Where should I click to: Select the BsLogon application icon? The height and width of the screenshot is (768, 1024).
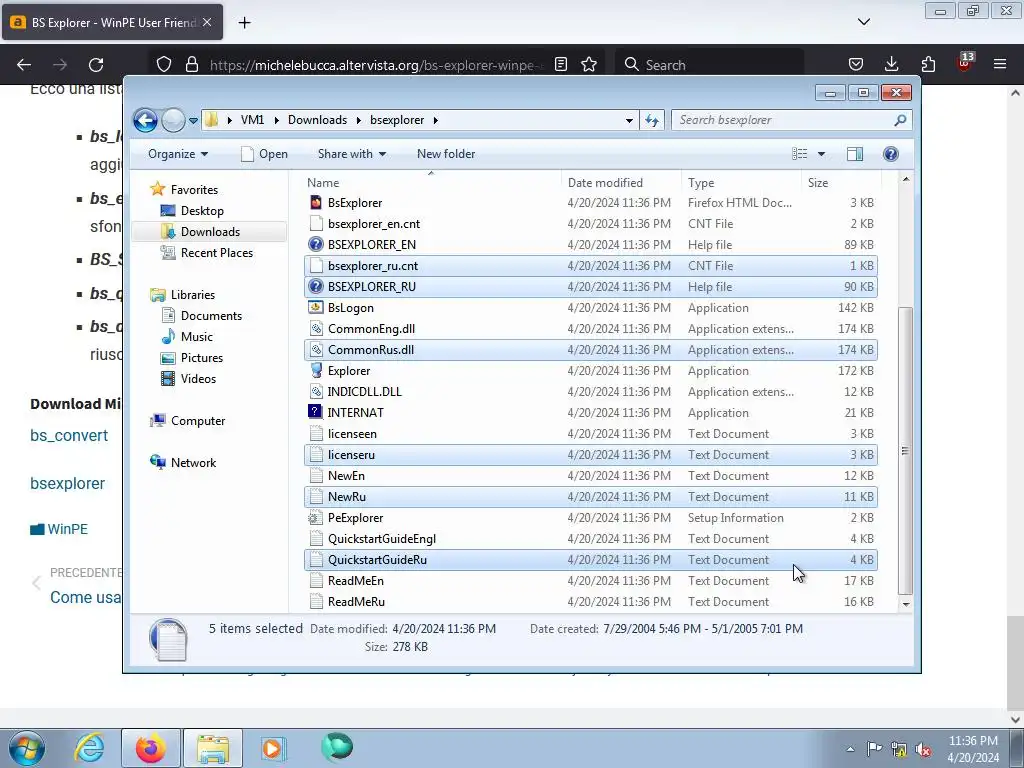click(316, 308)
